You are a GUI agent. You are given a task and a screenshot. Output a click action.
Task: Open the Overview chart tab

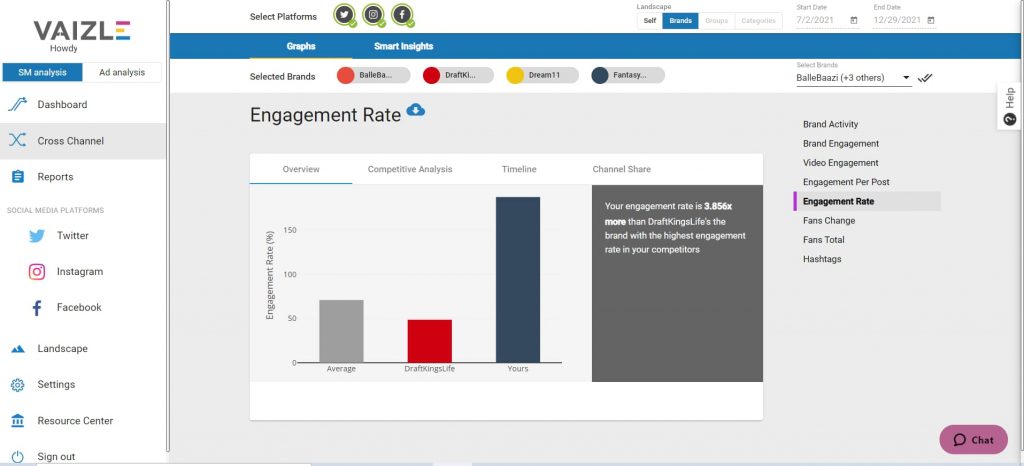tap(301, 169)
